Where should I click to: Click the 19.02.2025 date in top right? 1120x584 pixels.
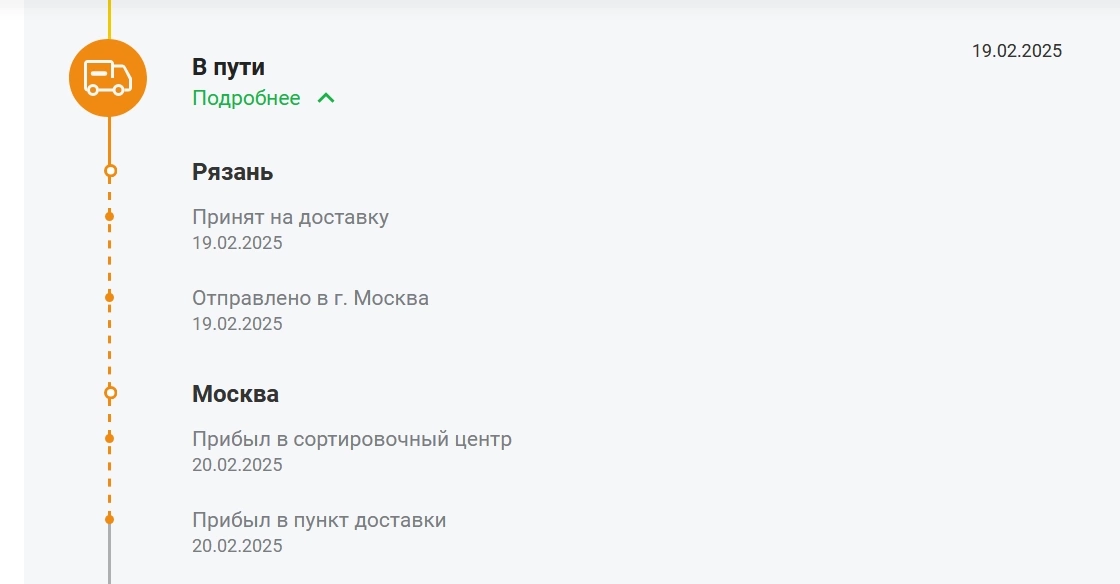[x=1017, y=51]
